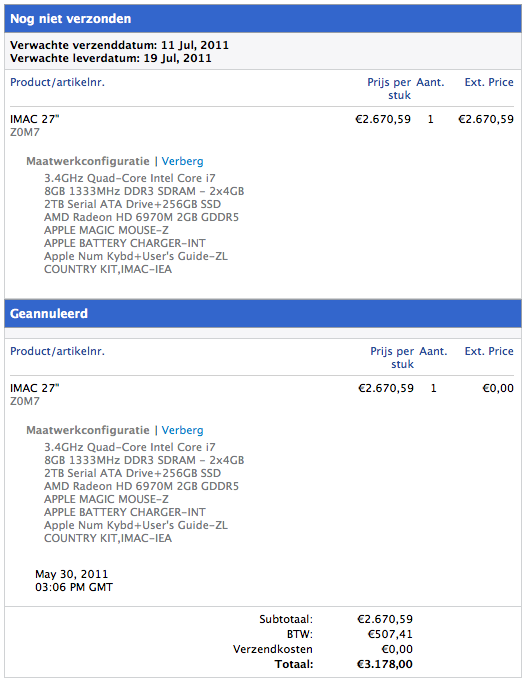Collapse the cancelled order's configuration via Verberg

[x=182, y=430]
